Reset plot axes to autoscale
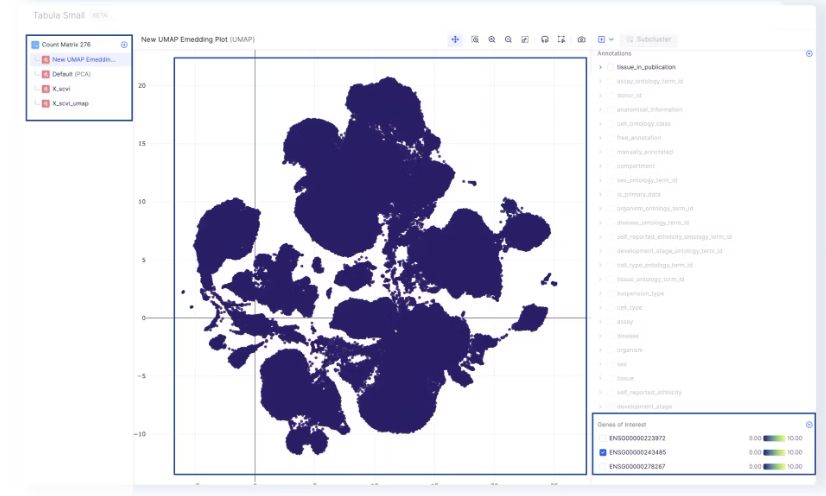 pos(525,39)
